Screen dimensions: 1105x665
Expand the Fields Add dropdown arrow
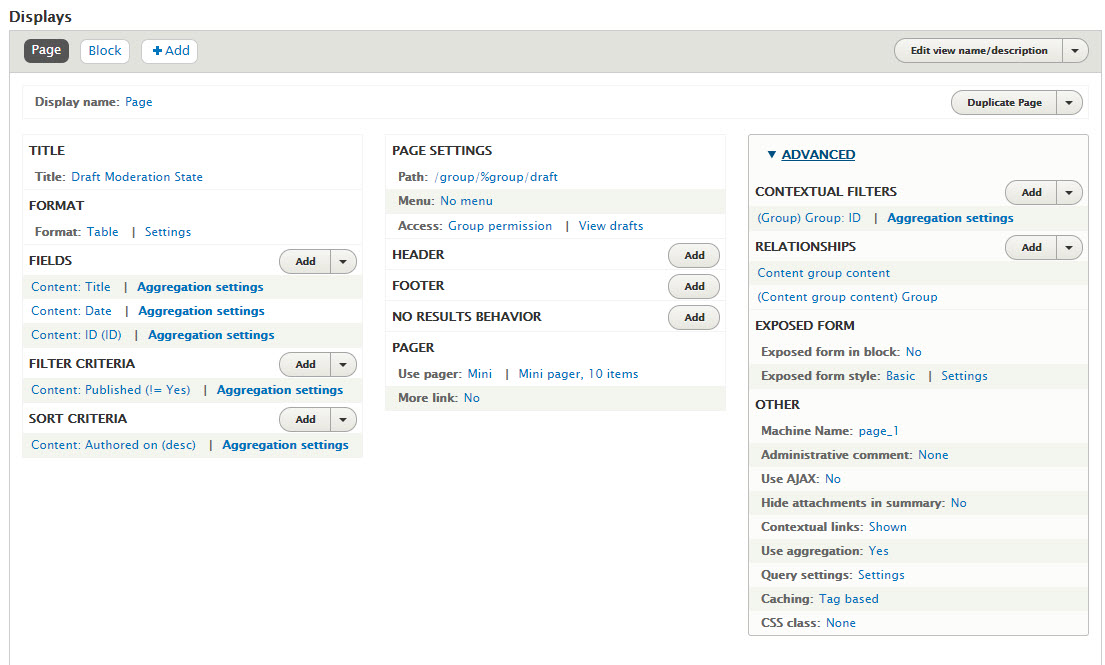(x=344, y=262)
